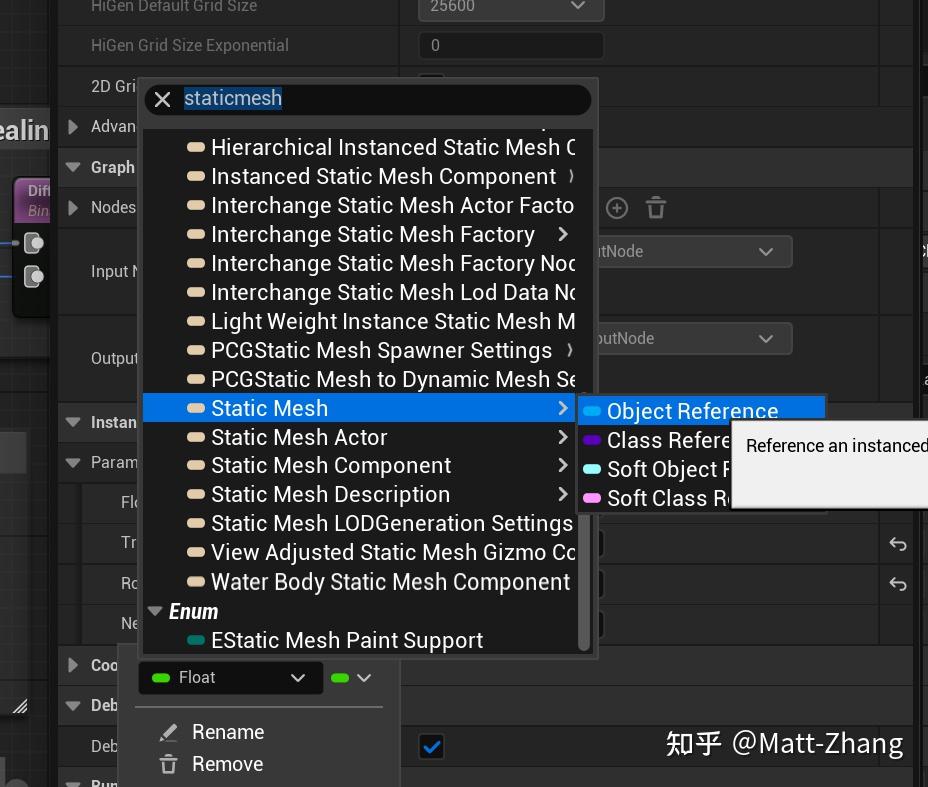Screen dimensions: 928x787
Task: Click the staticmesh search field
Action: [x=380, y=99]
